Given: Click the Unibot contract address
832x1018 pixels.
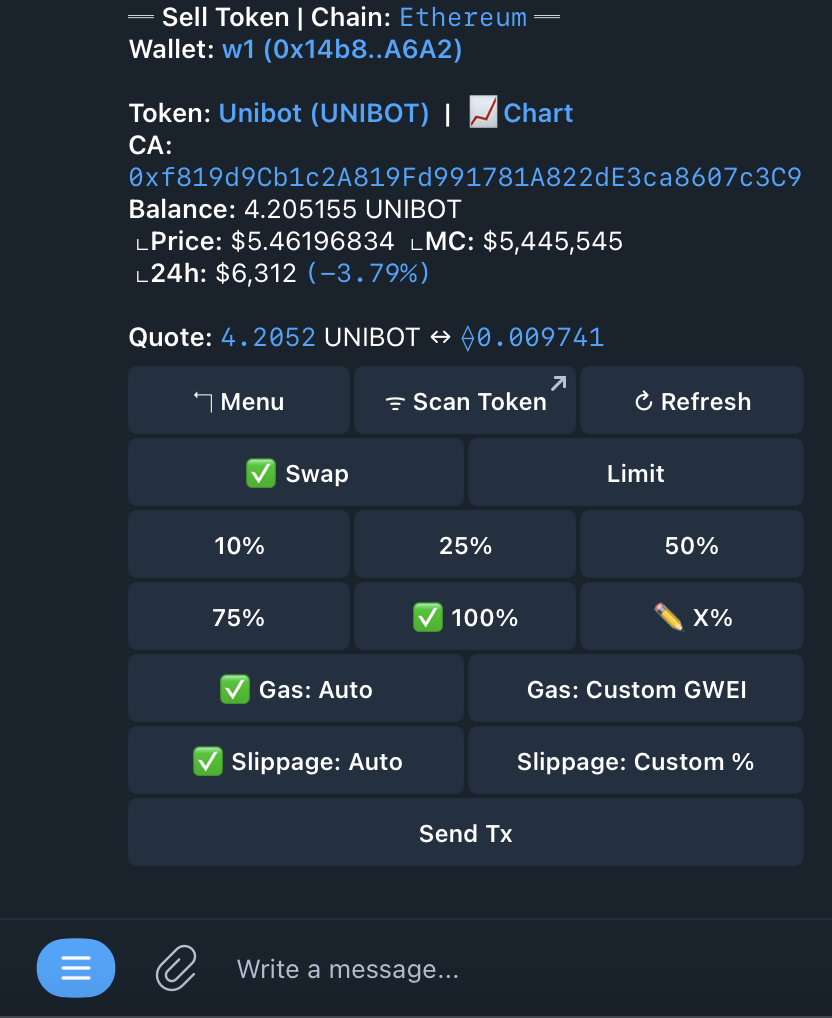Looking at the screenshot, I should (465, 178).
